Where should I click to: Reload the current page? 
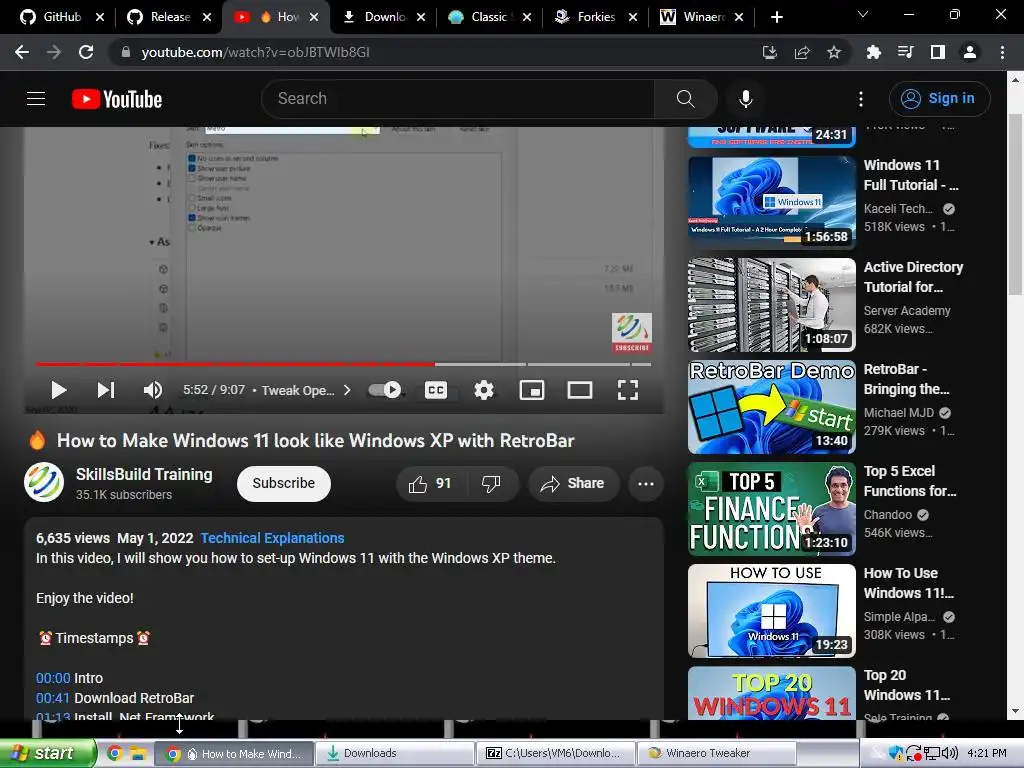(x=86, y=52)
